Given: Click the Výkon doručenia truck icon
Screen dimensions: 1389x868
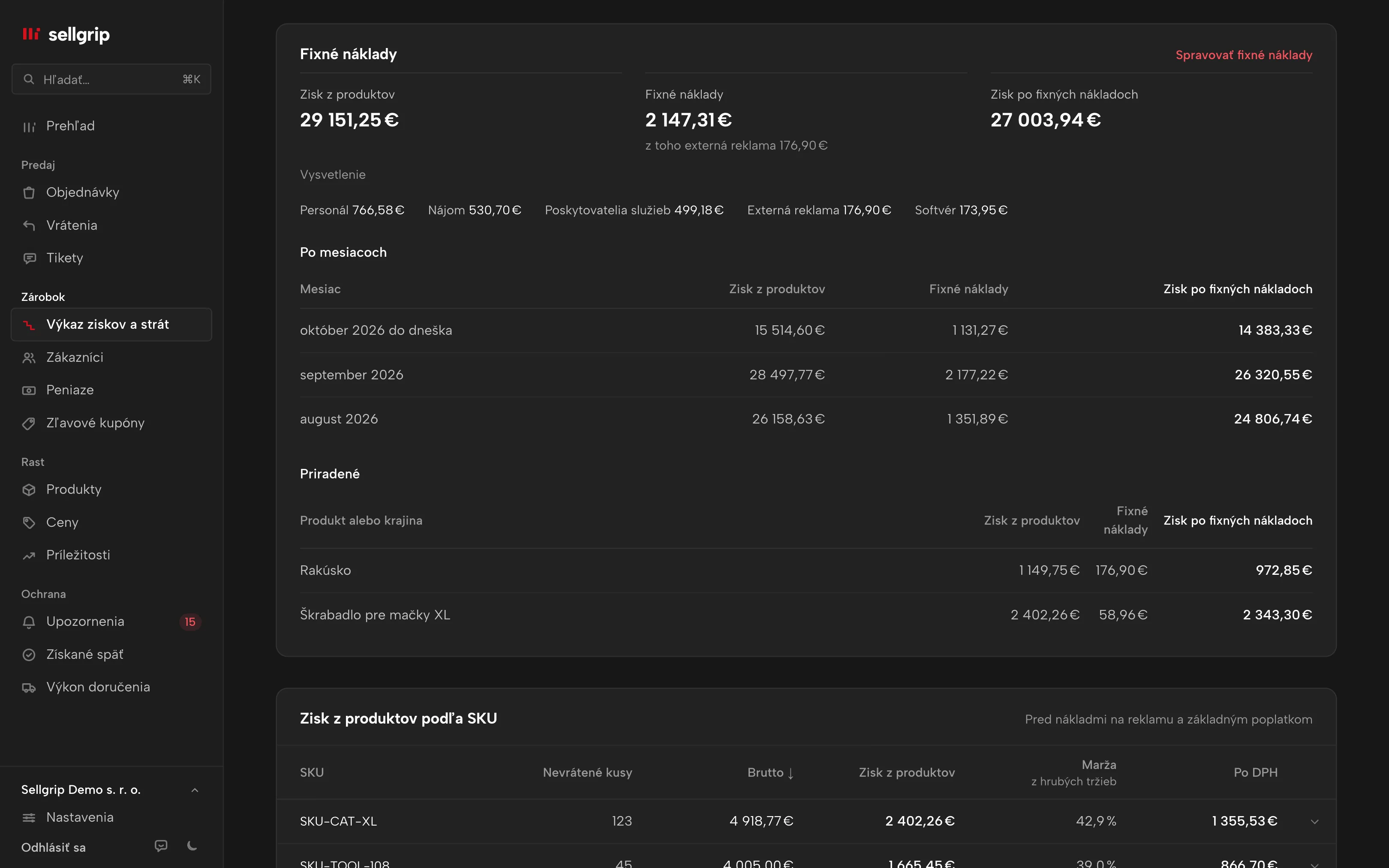Looking at the screenshot, I should click(29, 687).
